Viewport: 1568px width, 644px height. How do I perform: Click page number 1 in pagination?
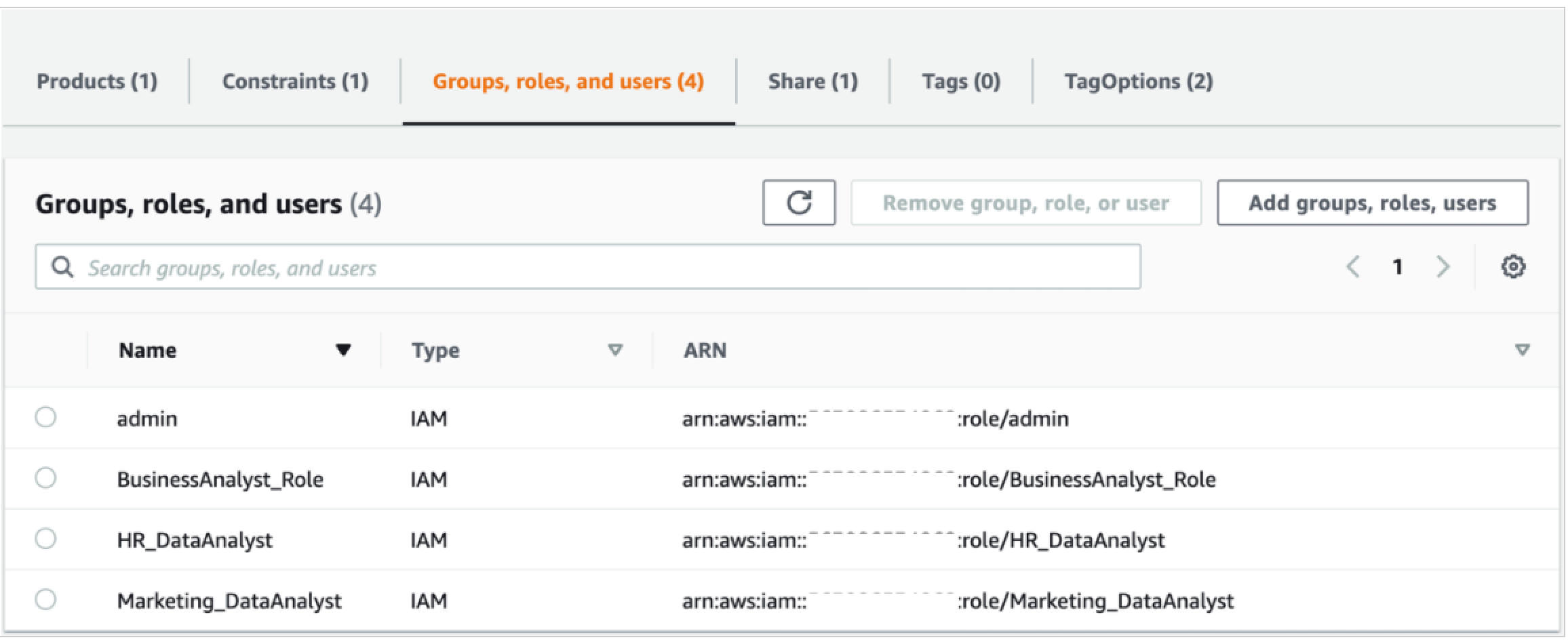coord(1397,267)
